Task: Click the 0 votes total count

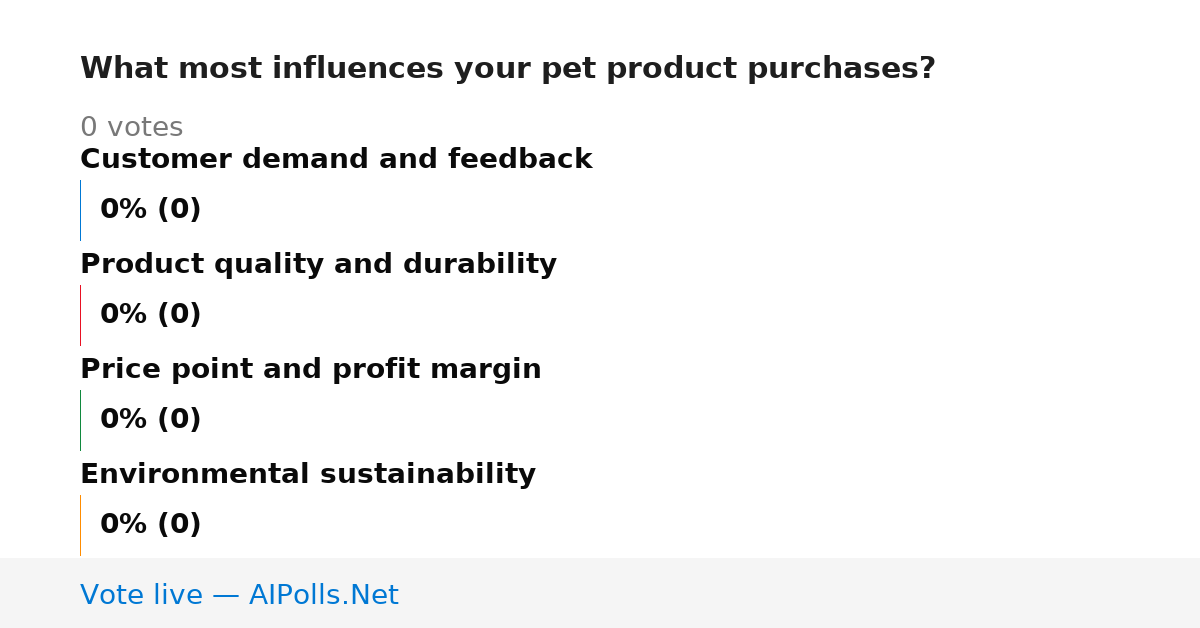Action: pyautogui.click(x=131, y=127)
